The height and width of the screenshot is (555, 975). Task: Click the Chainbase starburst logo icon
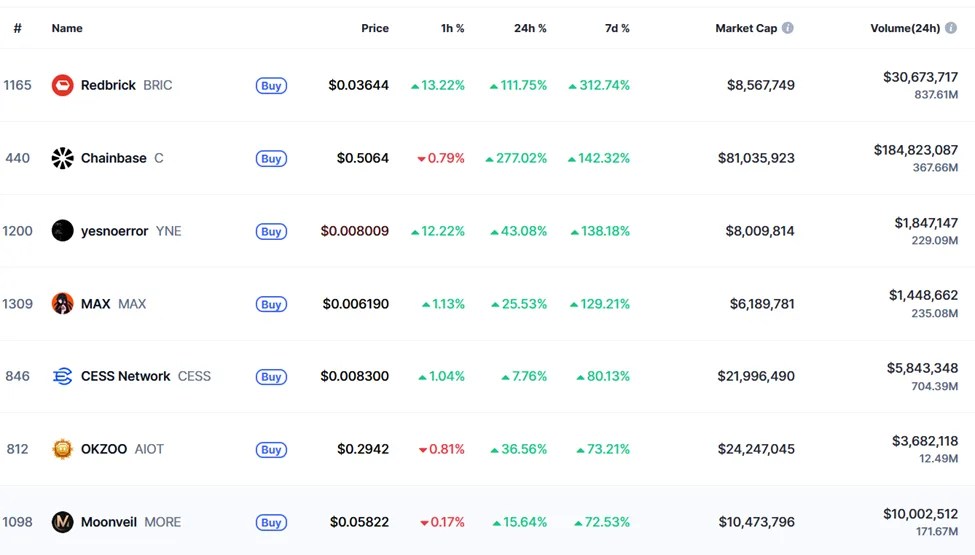point(62,158)
